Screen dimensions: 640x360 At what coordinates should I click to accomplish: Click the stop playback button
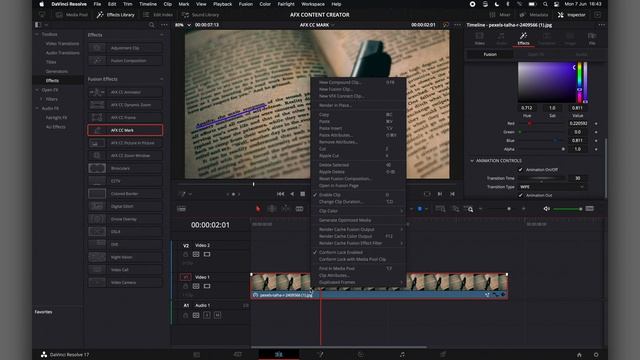(x=302, y=194)
